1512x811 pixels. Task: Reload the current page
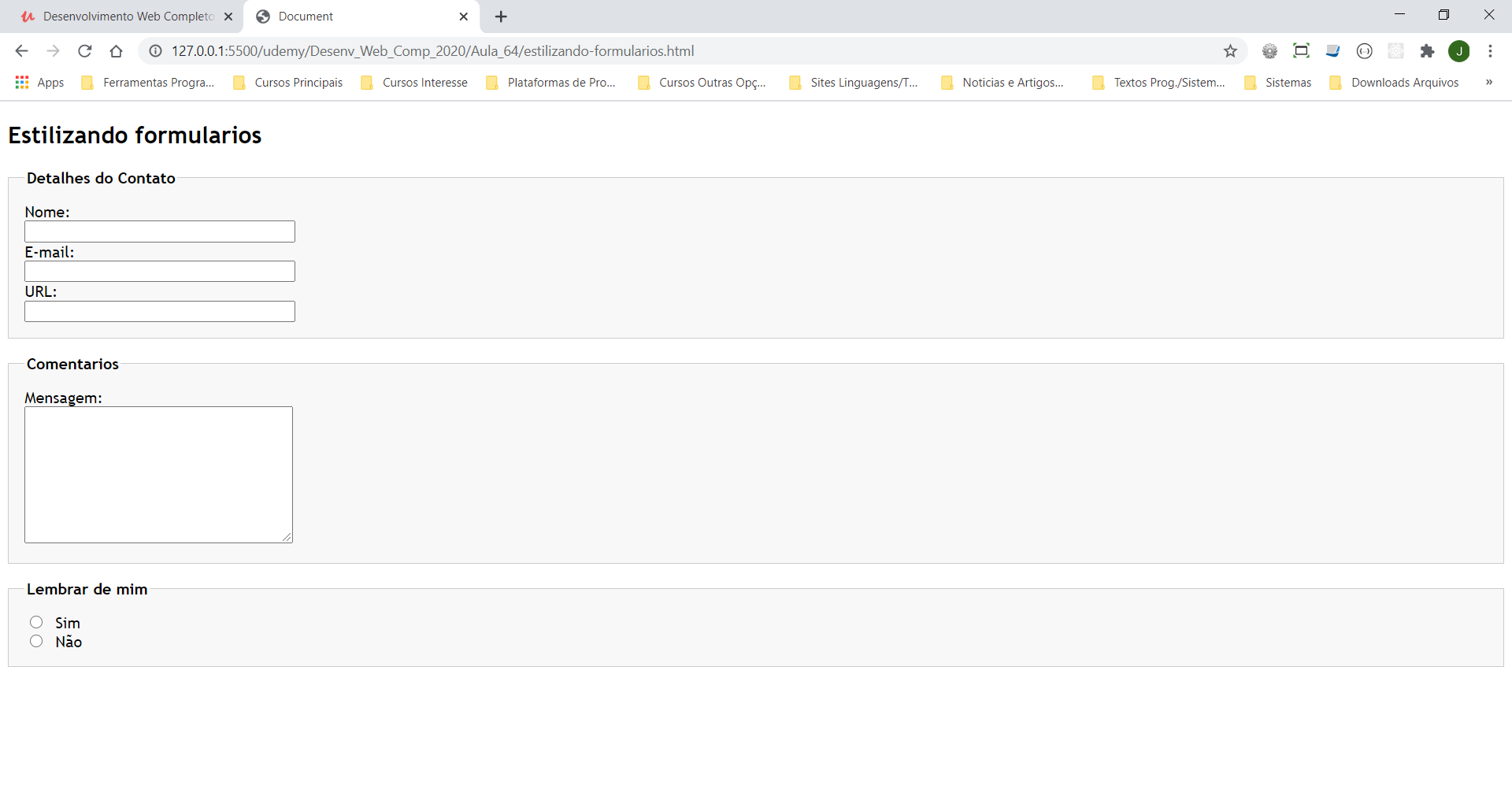point(85,51)
